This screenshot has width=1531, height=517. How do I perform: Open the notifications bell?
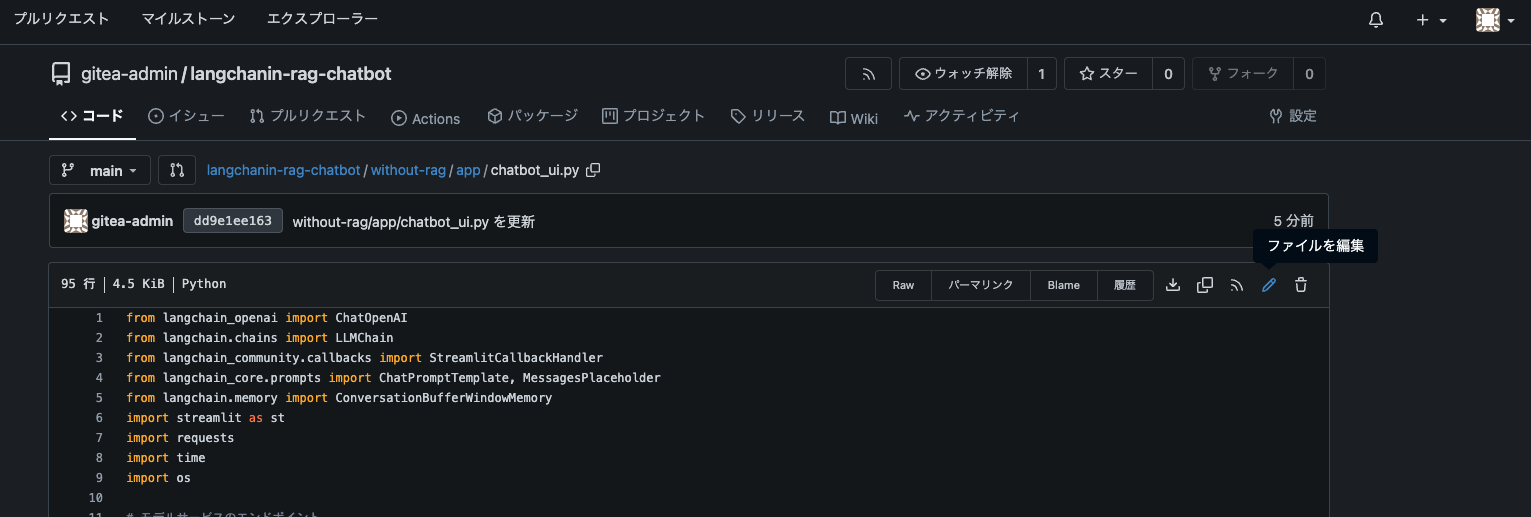click(1376, 20)
